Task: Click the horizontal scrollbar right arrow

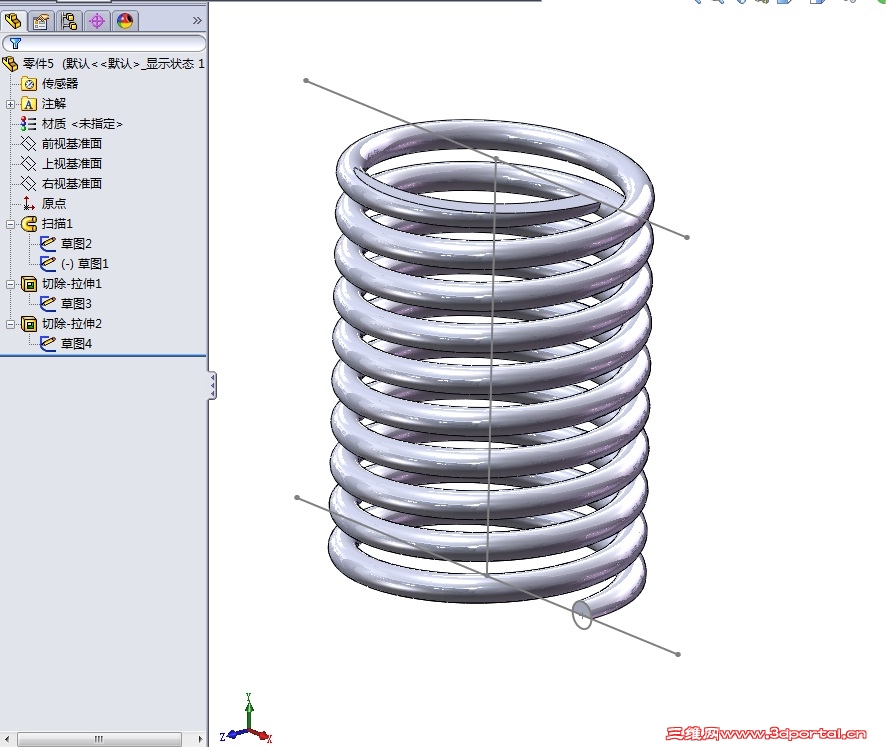Action: (200, 739)
